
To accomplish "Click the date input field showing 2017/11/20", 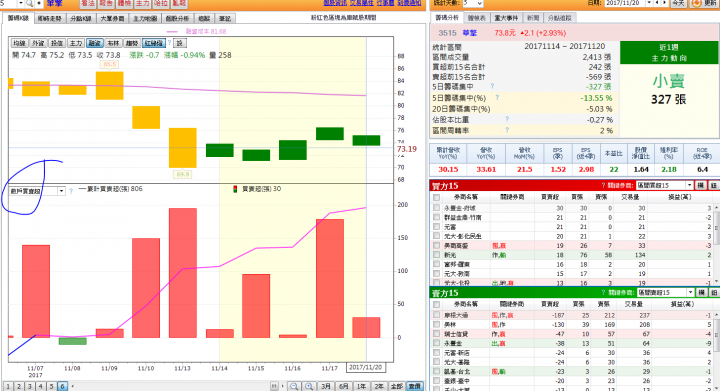I will point(624,3).
